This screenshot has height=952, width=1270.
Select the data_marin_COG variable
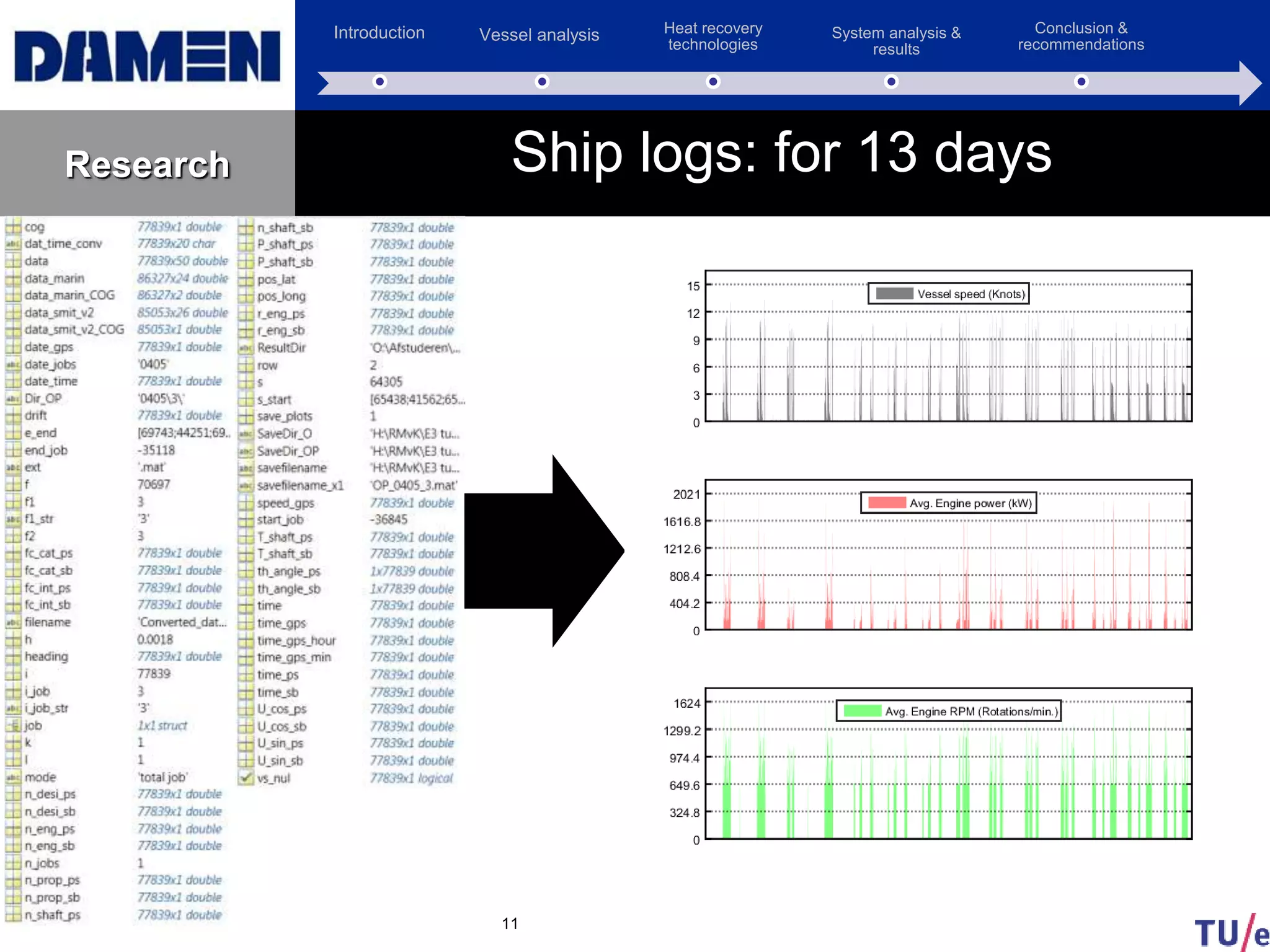69,295
